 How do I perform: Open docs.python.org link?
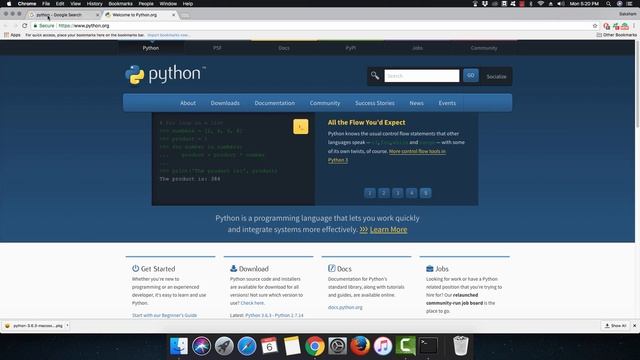point(345,307)
